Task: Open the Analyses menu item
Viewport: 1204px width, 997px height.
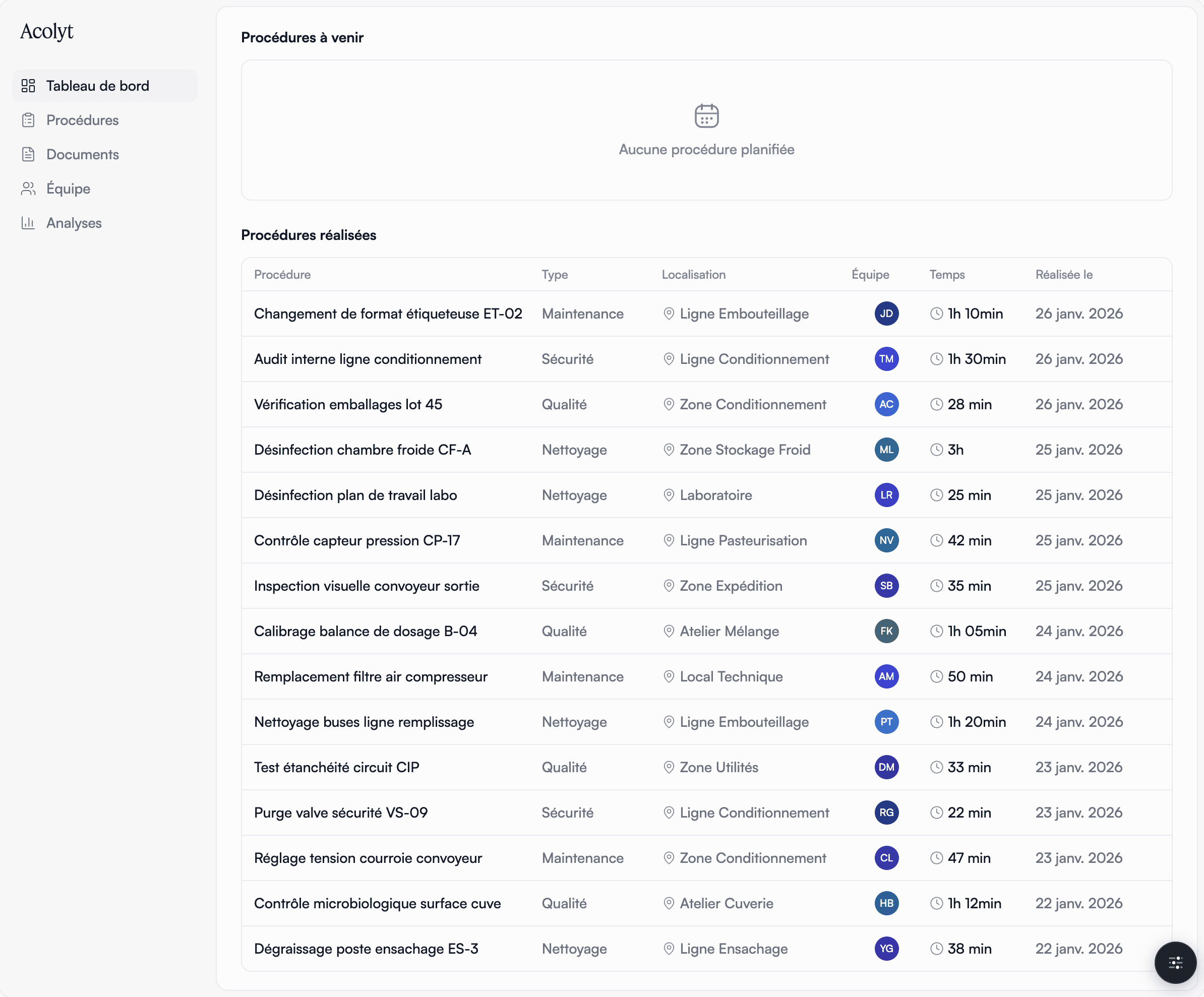Action: point(74,223)
